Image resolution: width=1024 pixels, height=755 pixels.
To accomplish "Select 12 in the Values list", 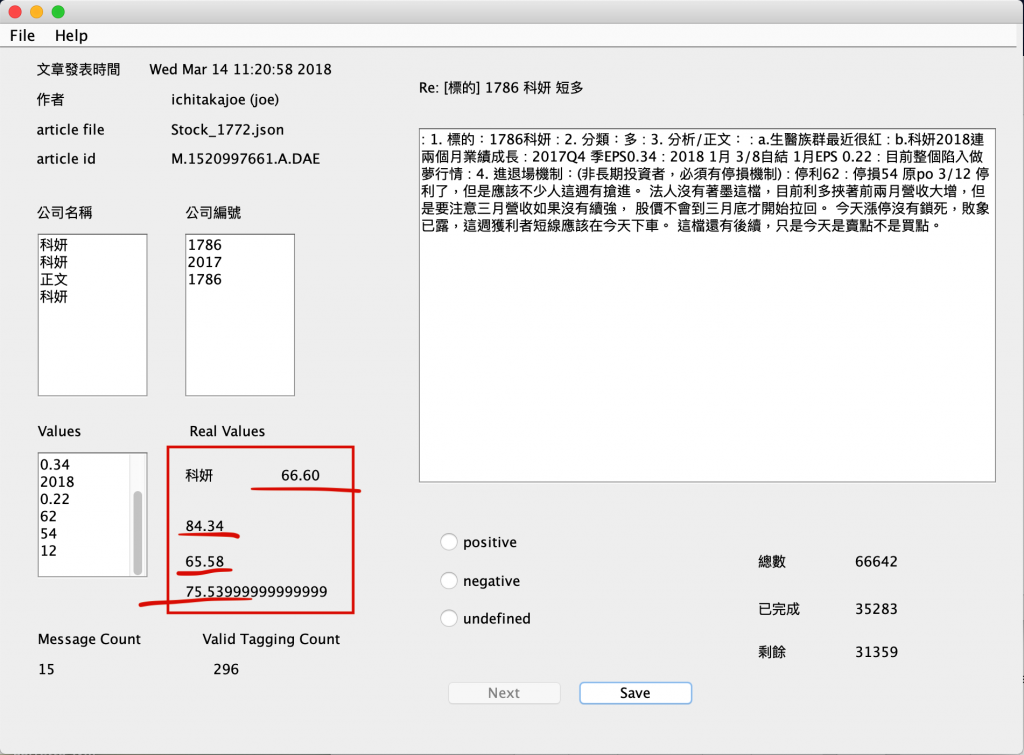I will coord(48,551).
